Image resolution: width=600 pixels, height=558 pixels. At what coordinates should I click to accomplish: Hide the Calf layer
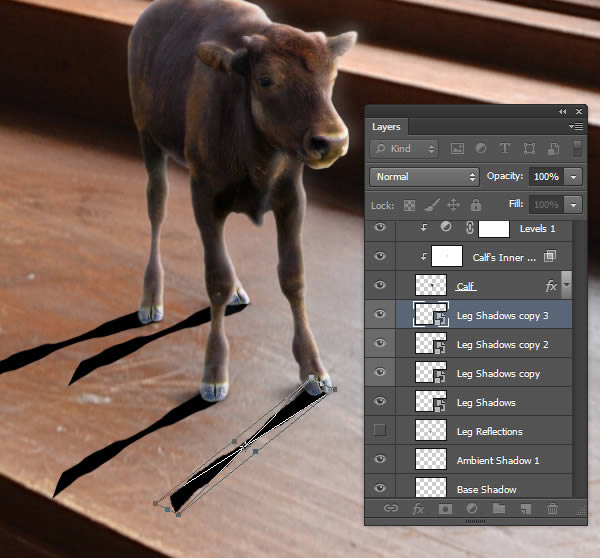[x=380, y=285]
